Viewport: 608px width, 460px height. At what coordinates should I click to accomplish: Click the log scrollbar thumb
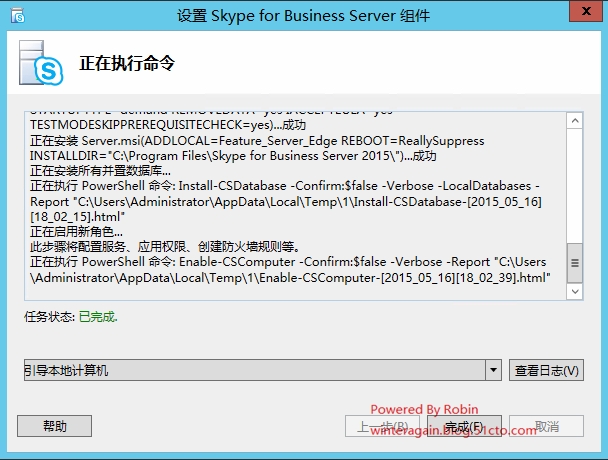pos(575,263)
